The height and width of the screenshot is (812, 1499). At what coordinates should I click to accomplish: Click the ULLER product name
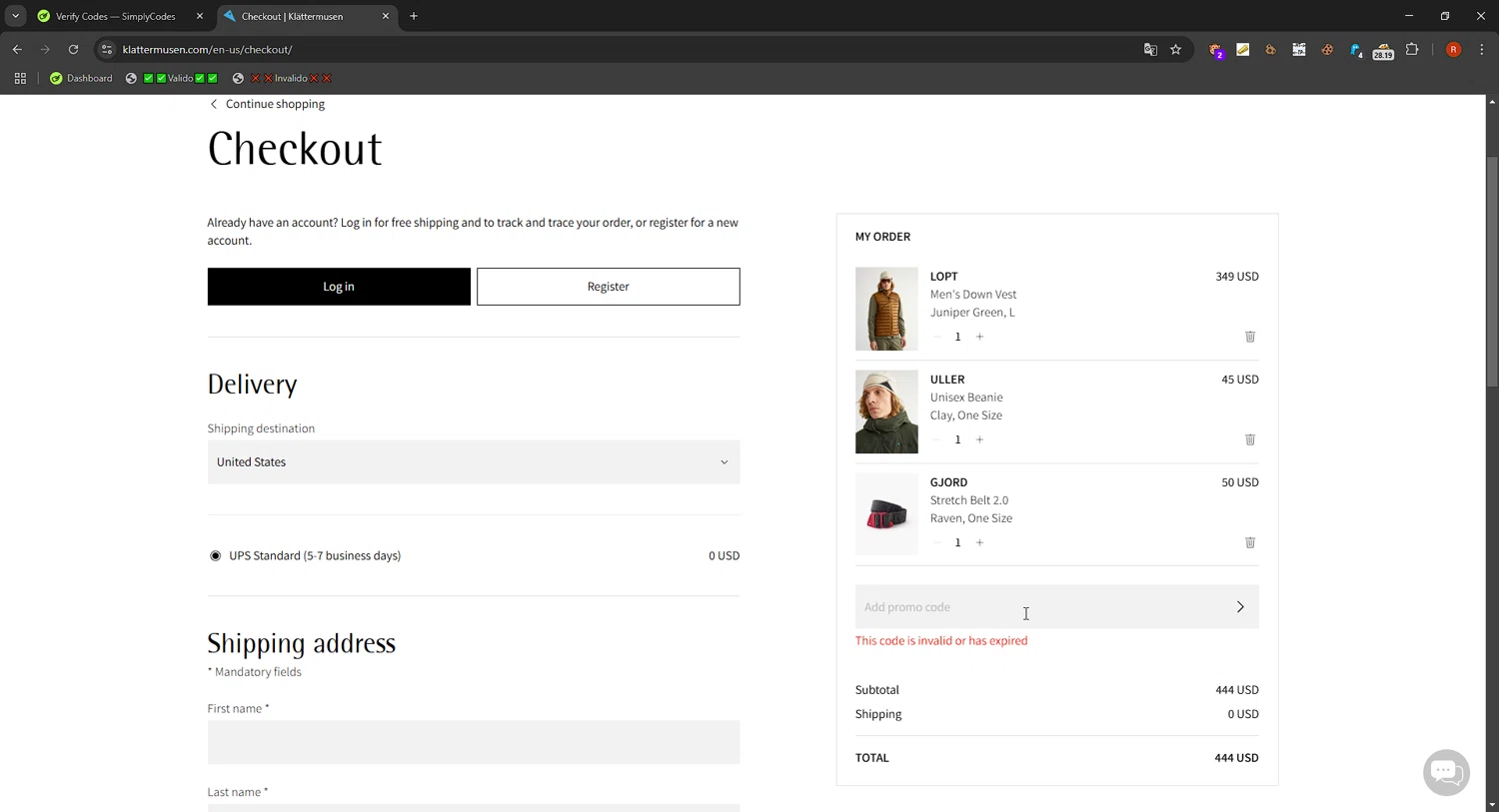coord(947,380)
